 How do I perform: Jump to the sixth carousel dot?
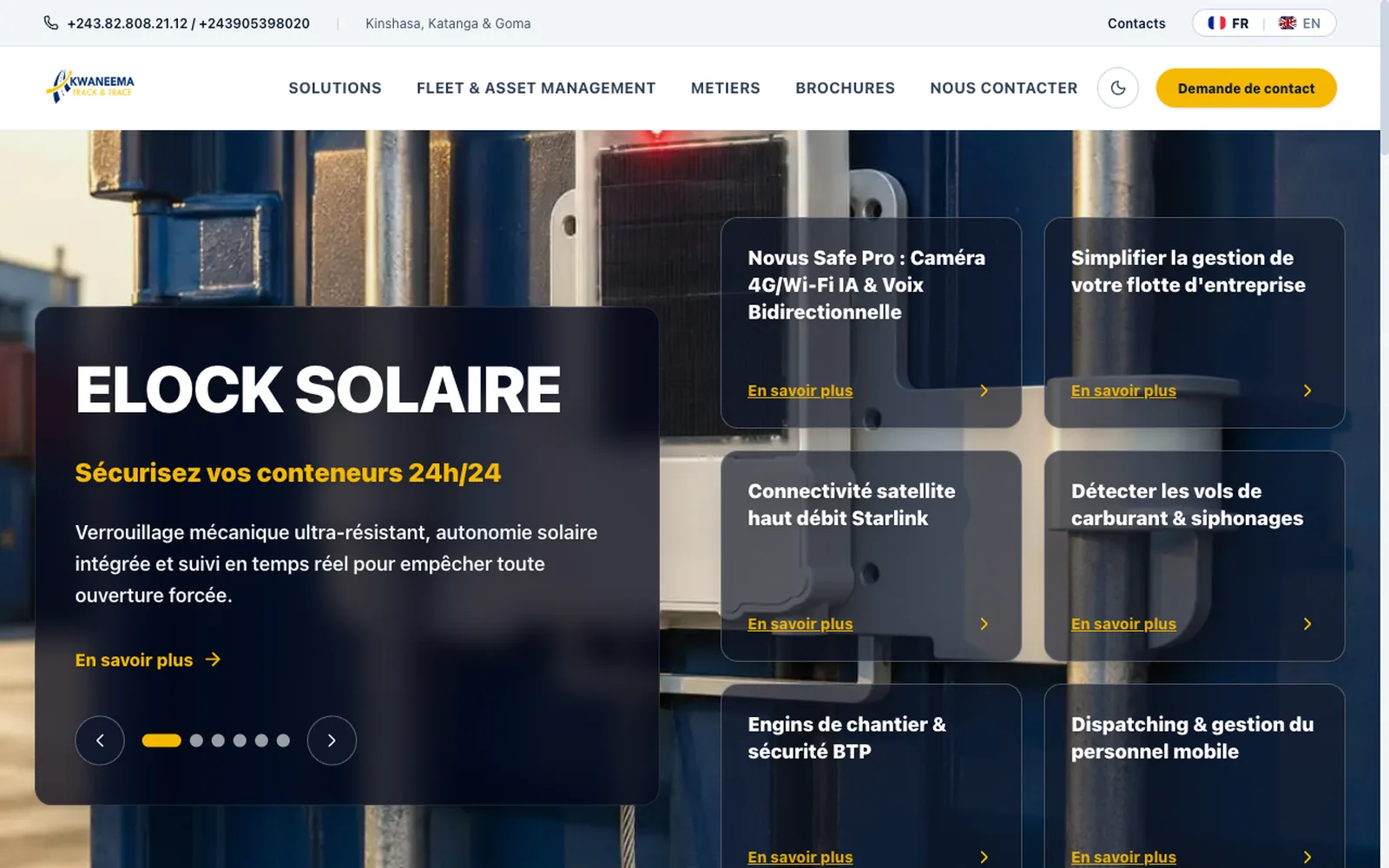pos(283,740)
